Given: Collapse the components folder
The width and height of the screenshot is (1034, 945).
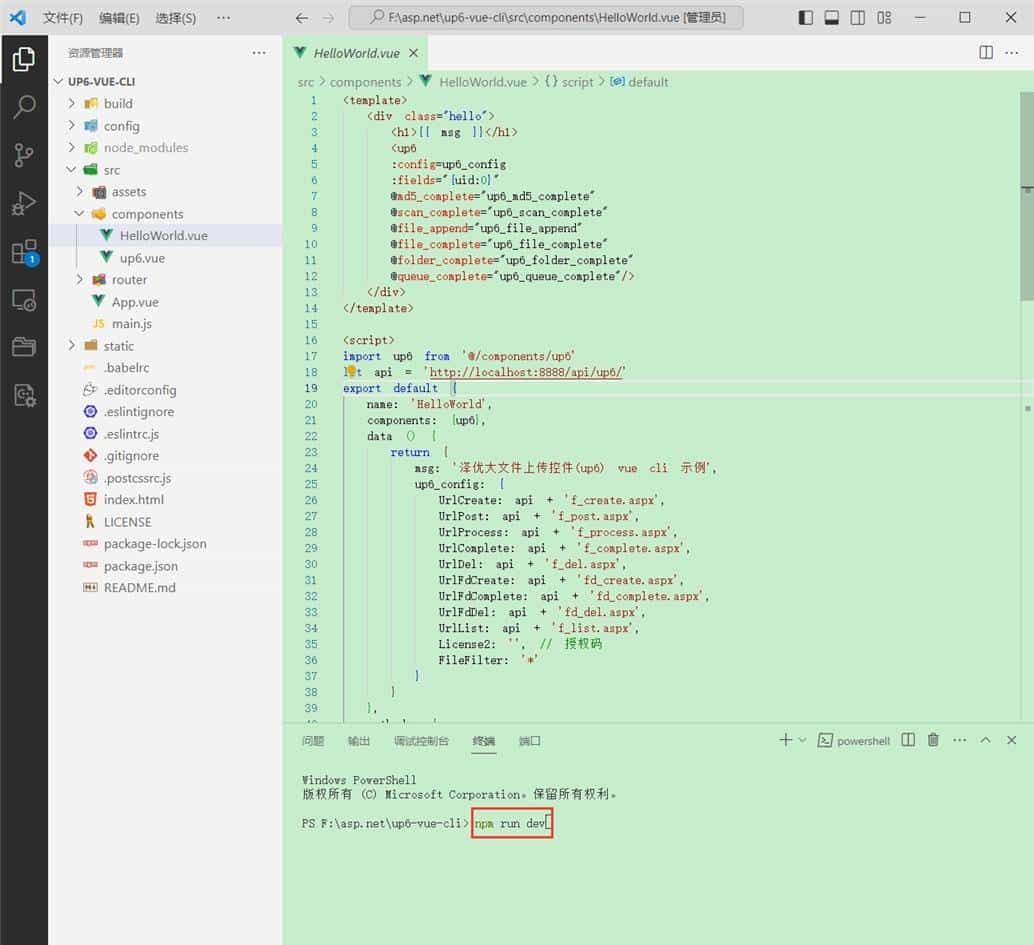Looking at the screenshot, I should coord(146,214).
